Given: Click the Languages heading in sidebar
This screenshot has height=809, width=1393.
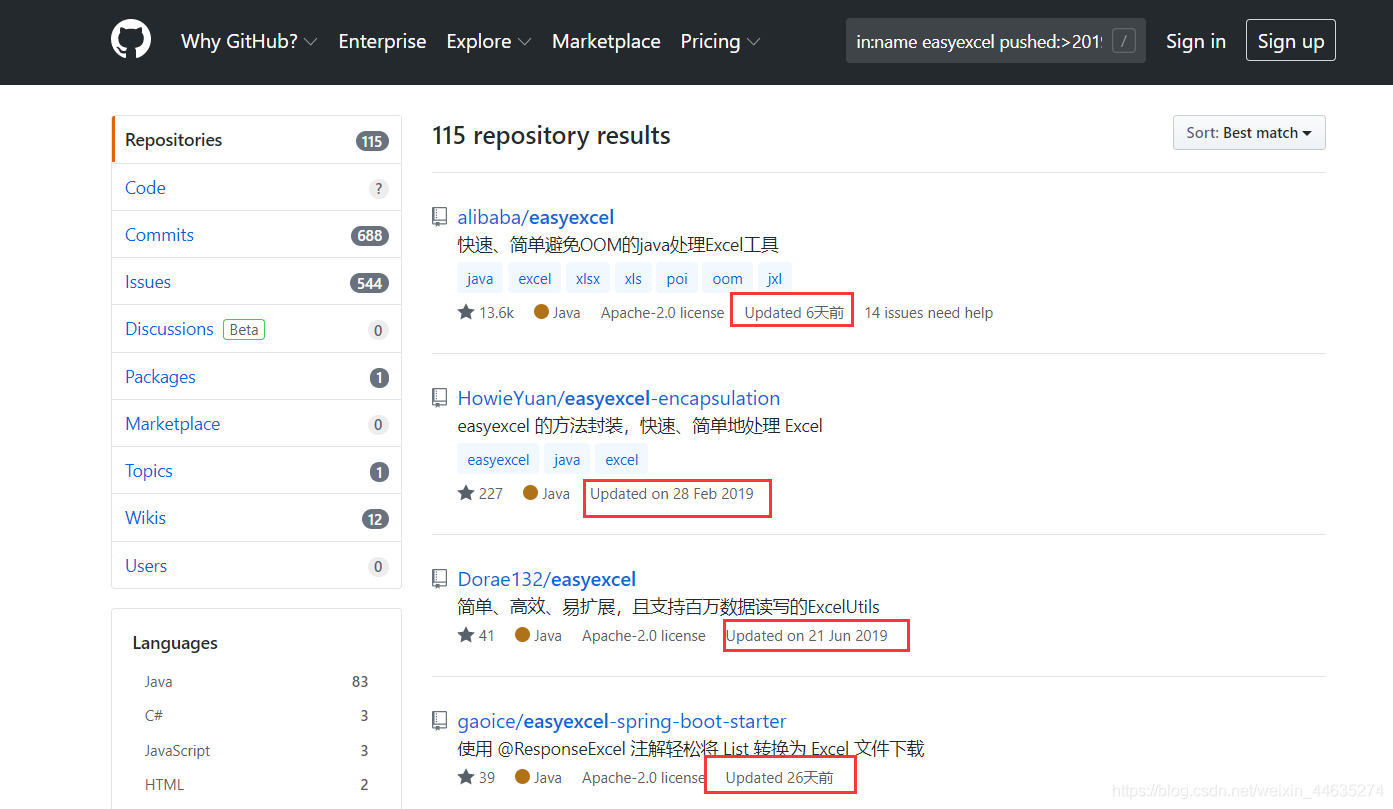Looking at the screenshot, I should tap(175, 643).
